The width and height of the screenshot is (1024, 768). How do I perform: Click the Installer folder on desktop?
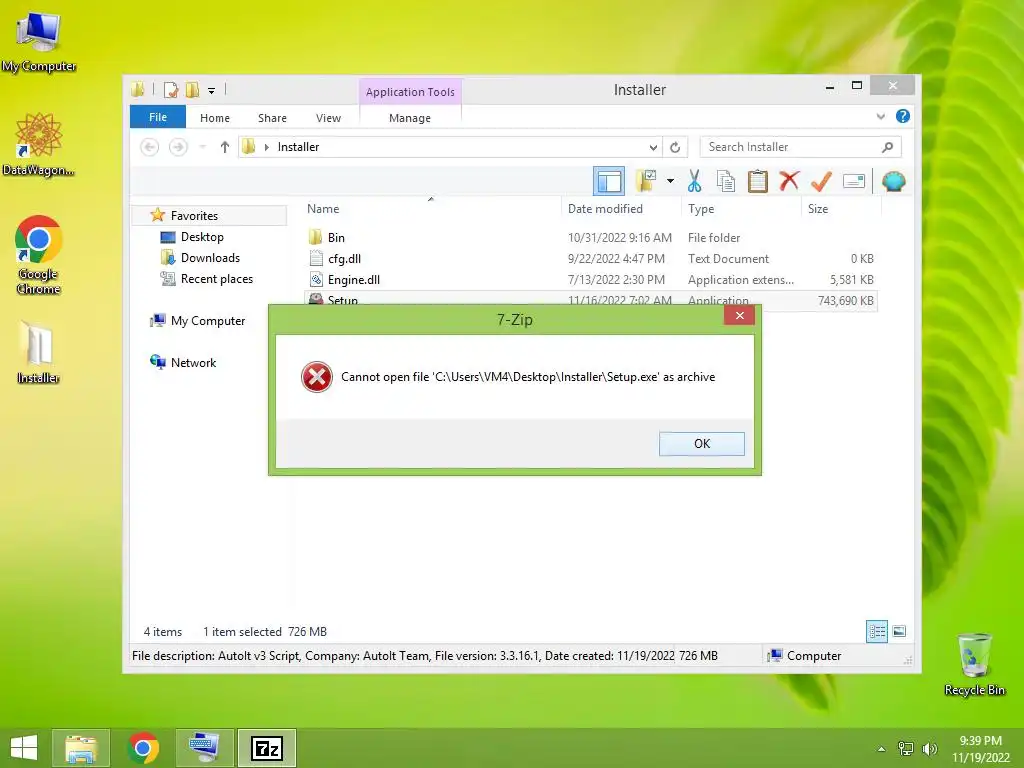tap(39, 352)
